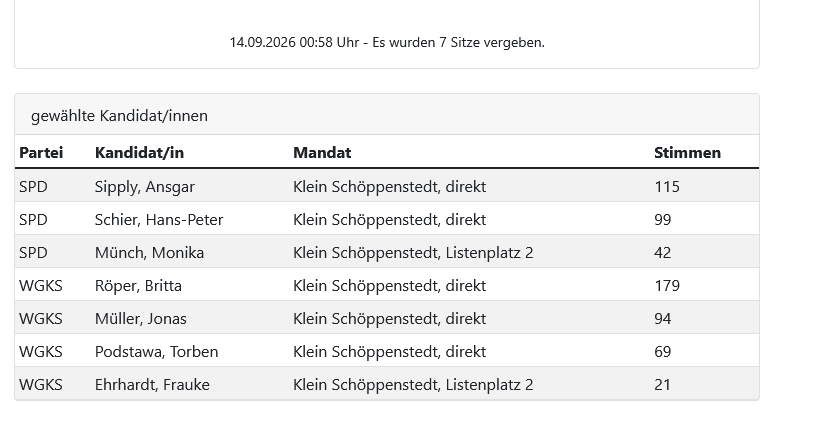822x441 pixels.
Task: Click the vote count 179
Action: [x=667, y=286]
